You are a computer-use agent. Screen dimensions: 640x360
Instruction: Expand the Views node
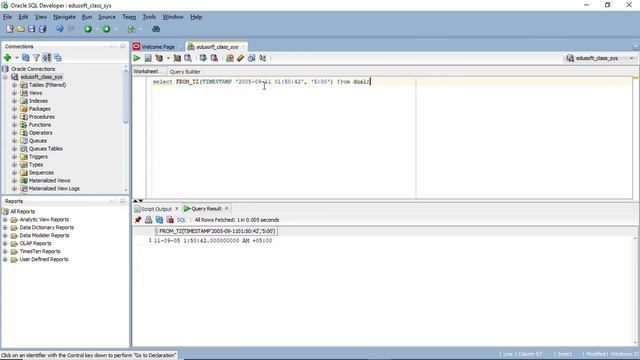(x=15, y=93)
